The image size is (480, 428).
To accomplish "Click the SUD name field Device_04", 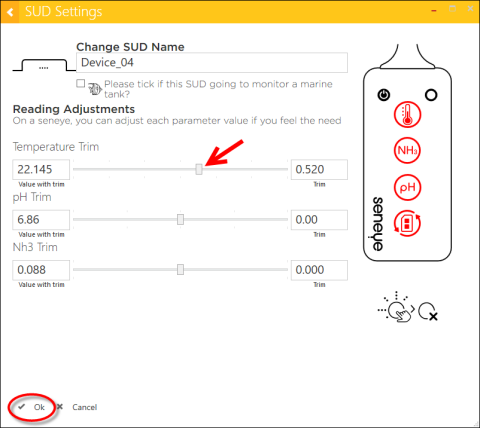I will 212,63.
